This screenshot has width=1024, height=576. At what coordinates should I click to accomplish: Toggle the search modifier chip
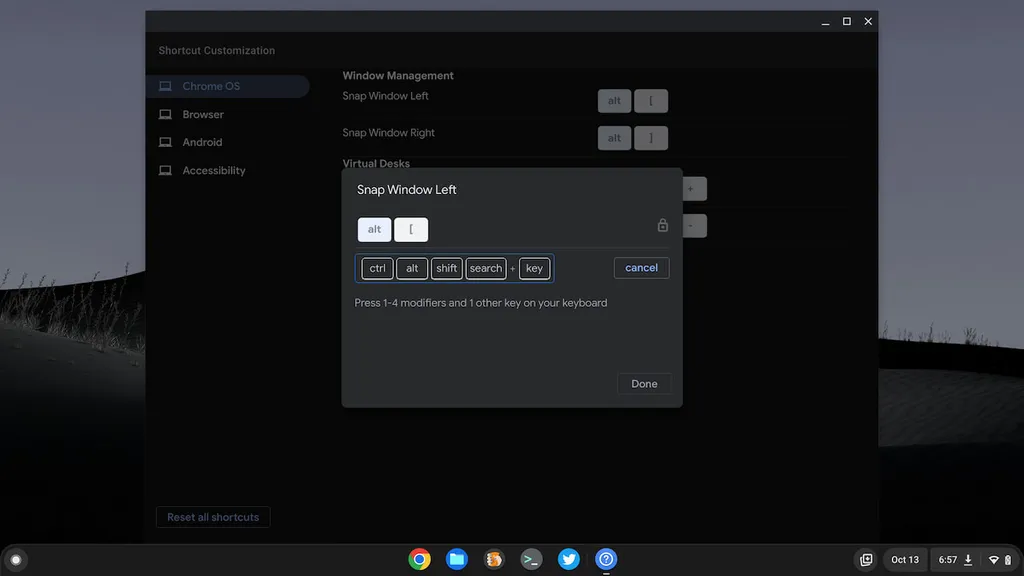pyautogui.click(x=485, y=268)
